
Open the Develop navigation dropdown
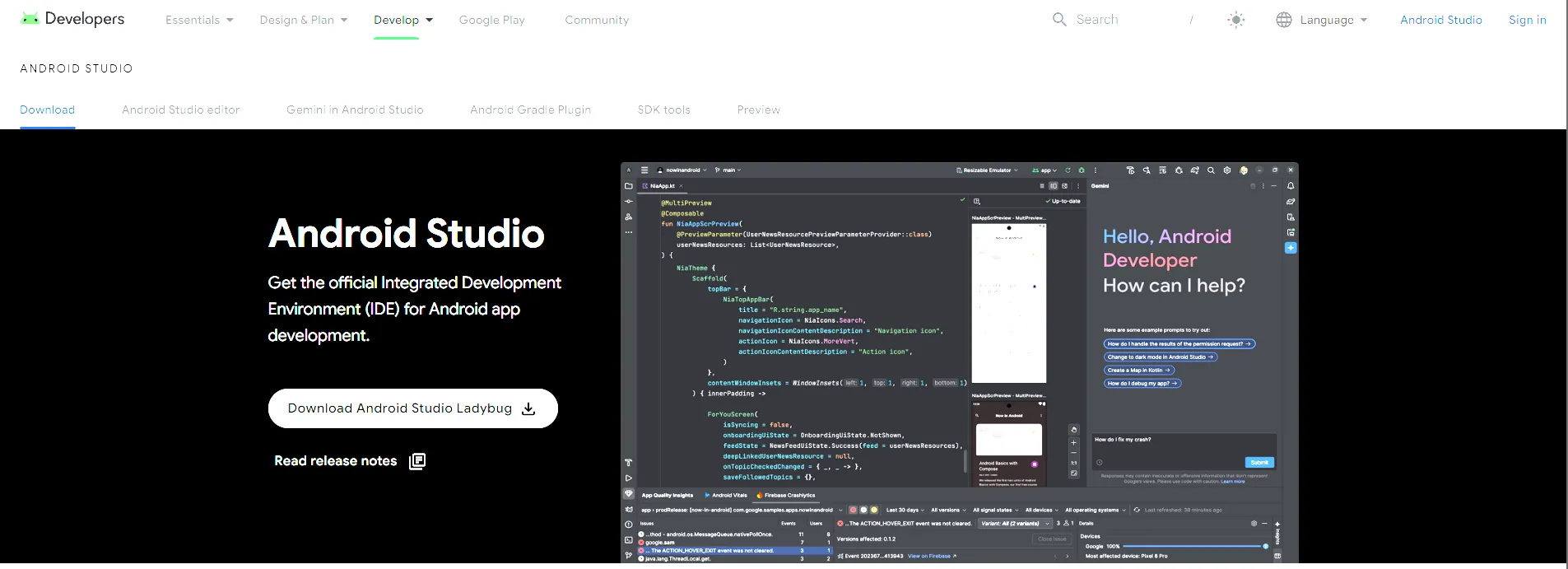click(x=403, y=20)
